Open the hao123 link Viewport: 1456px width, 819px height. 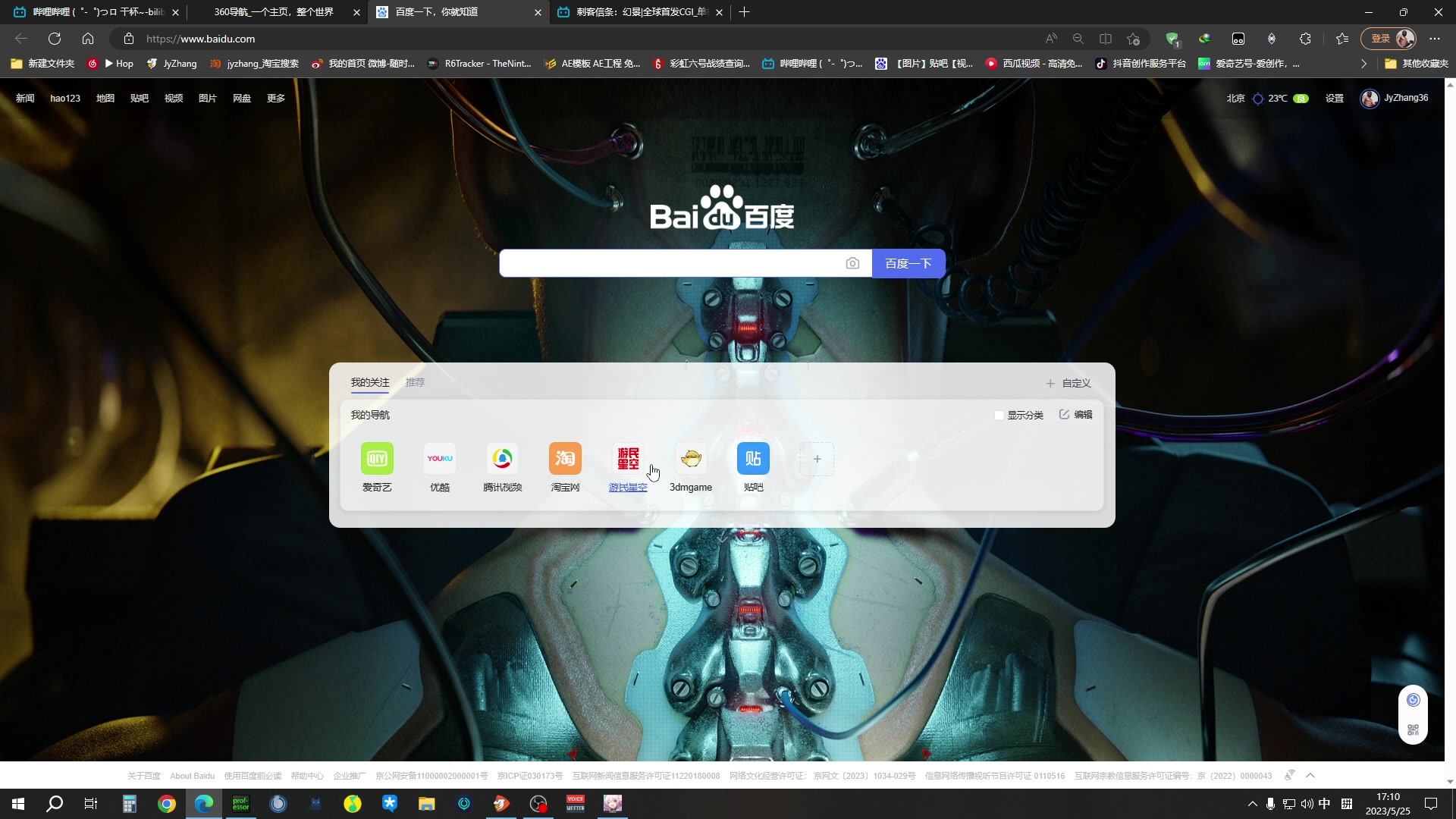pyautogui.click(x=65, y=99)
